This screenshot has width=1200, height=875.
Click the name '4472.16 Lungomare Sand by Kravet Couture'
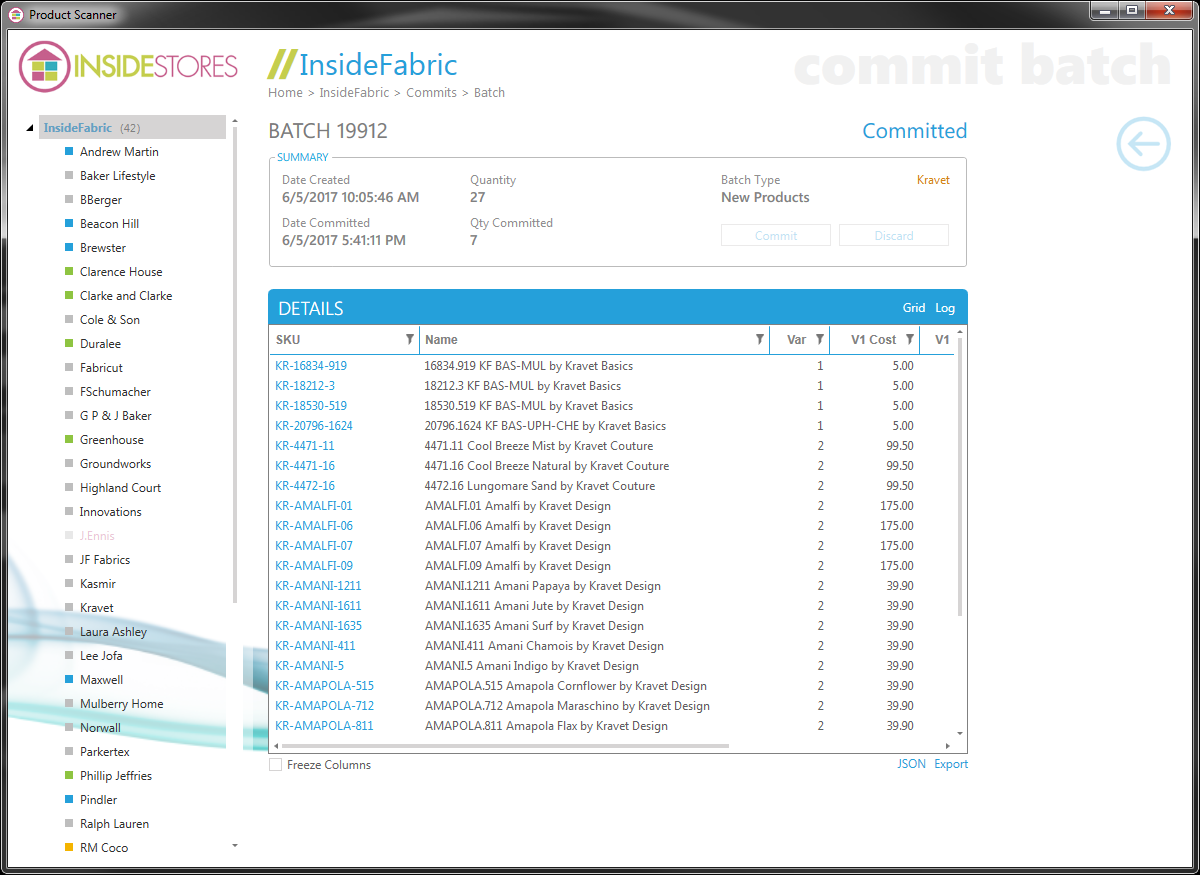(x=540, y=486)
